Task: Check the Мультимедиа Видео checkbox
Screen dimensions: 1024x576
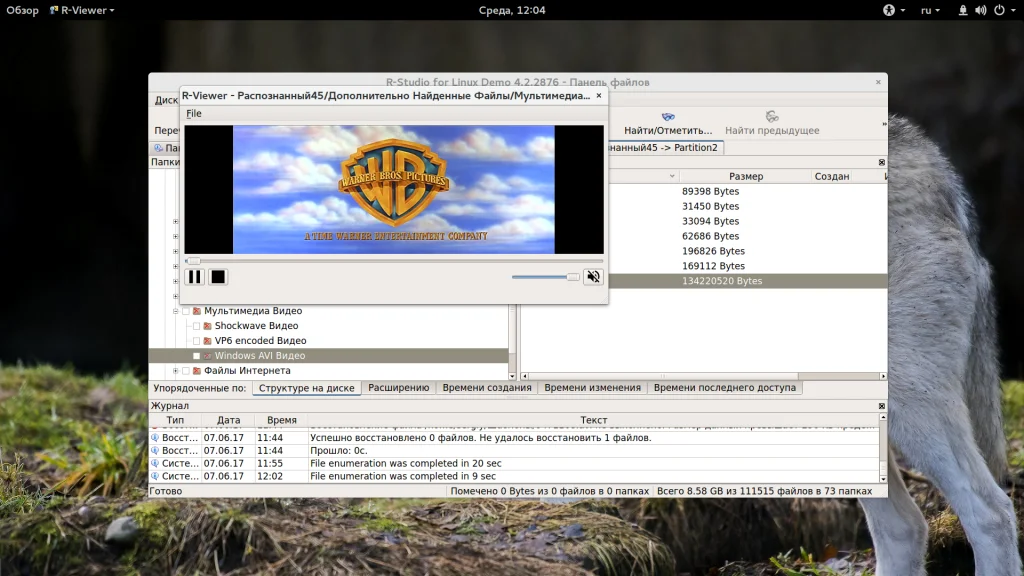Action: coord(186,312)
